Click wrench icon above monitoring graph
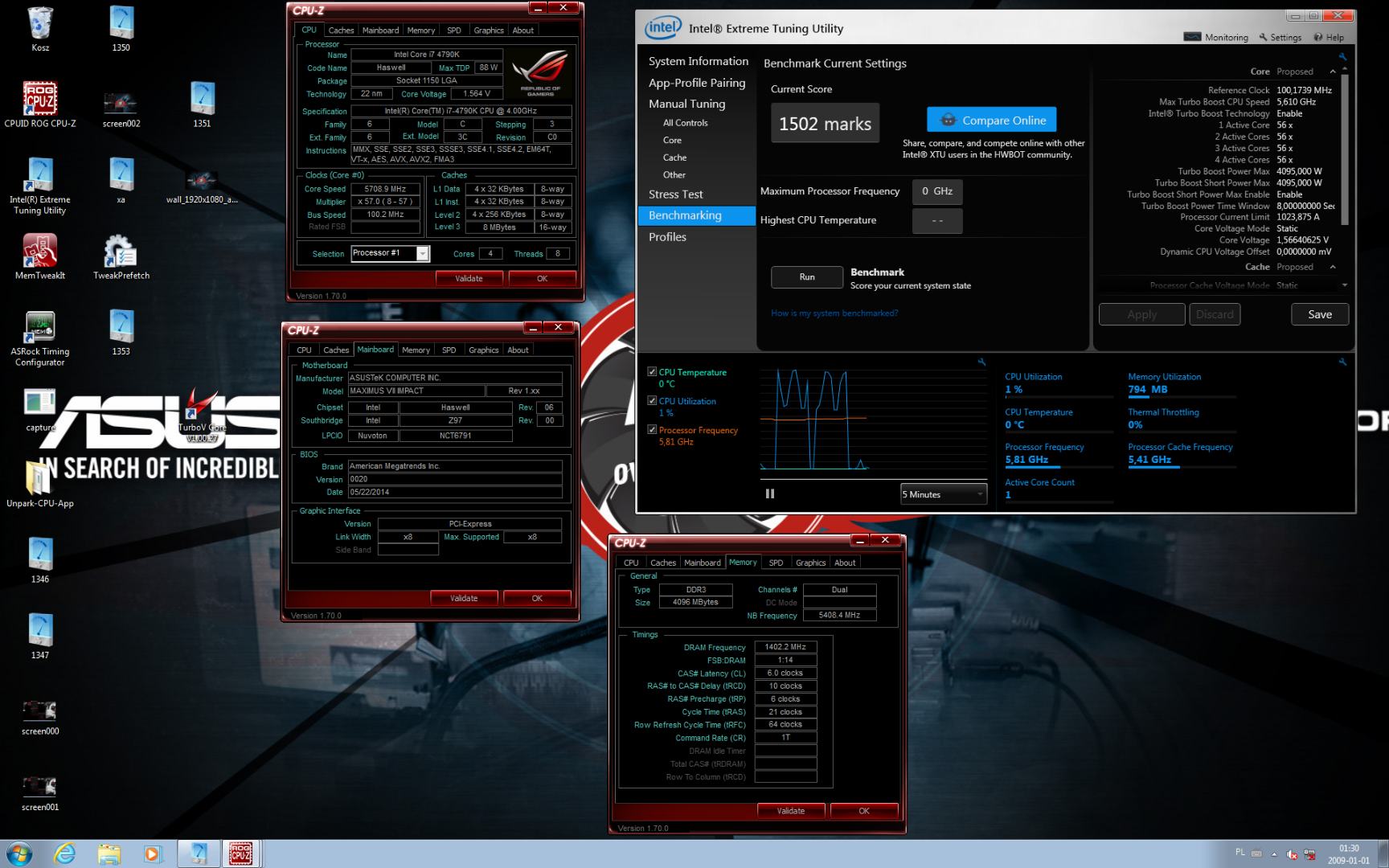 coord(981,362)
